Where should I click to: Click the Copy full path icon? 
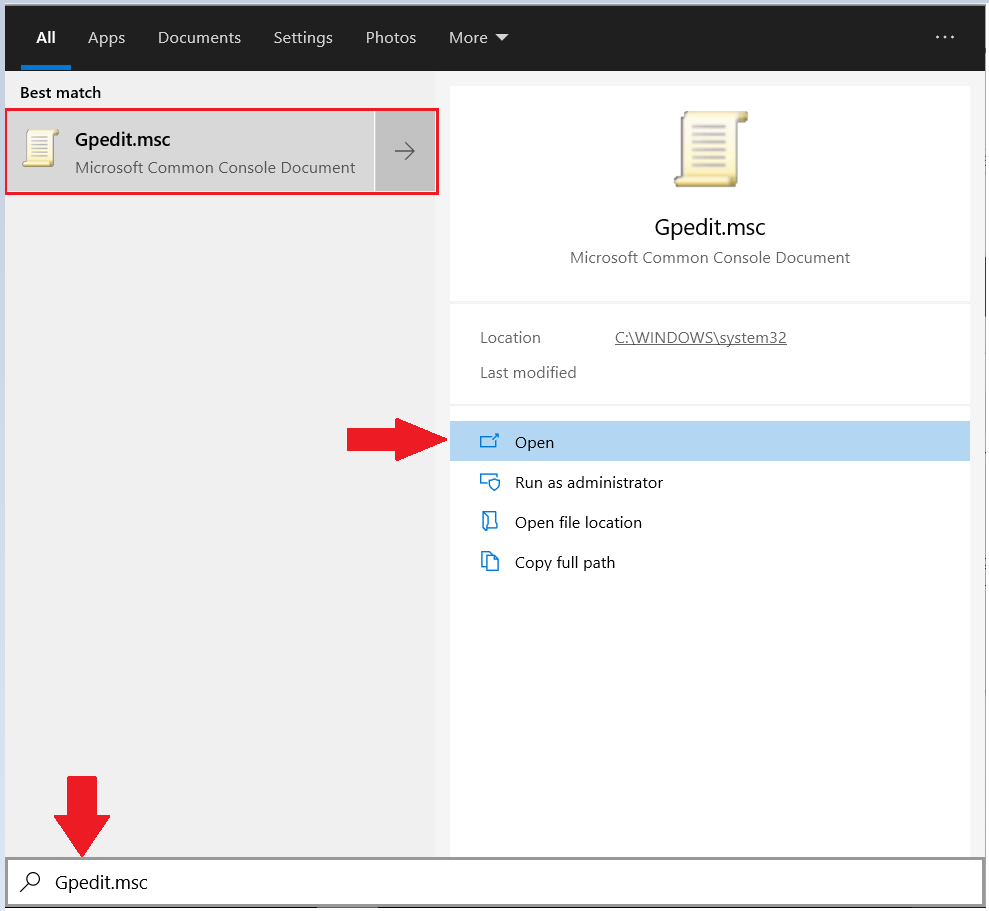(x=489, y=562)
